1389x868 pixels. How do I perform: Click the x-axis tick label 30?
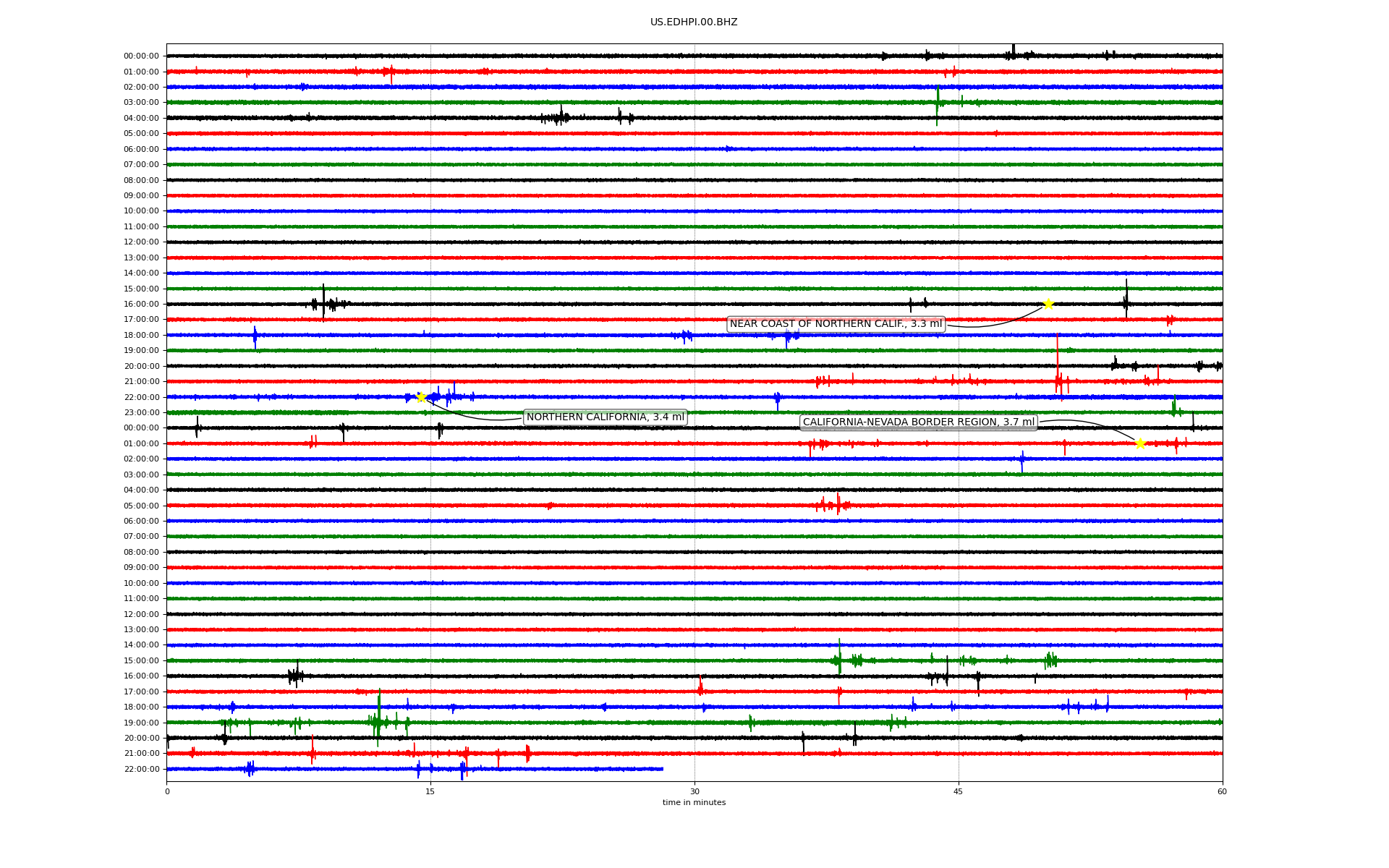[694, 791]
